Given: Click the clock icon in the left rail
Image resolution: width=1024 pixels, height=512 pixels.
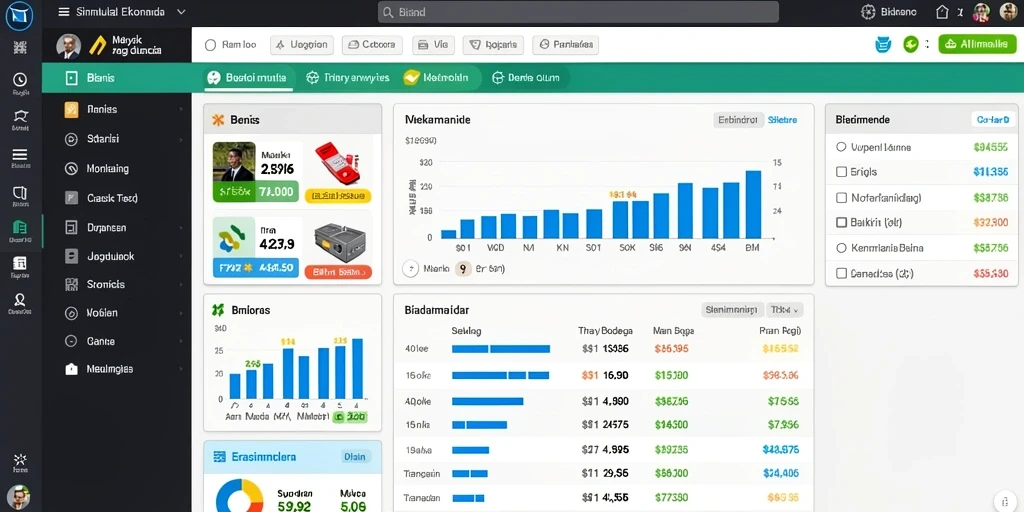Looking at the screenshot, I should coord(20,79).
